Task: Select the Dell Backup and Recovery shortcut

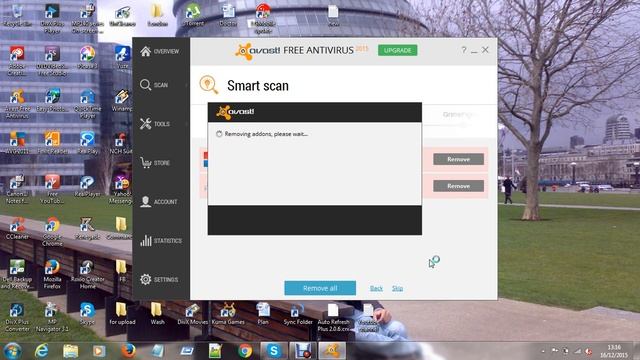Action: (x=17, y=274)
